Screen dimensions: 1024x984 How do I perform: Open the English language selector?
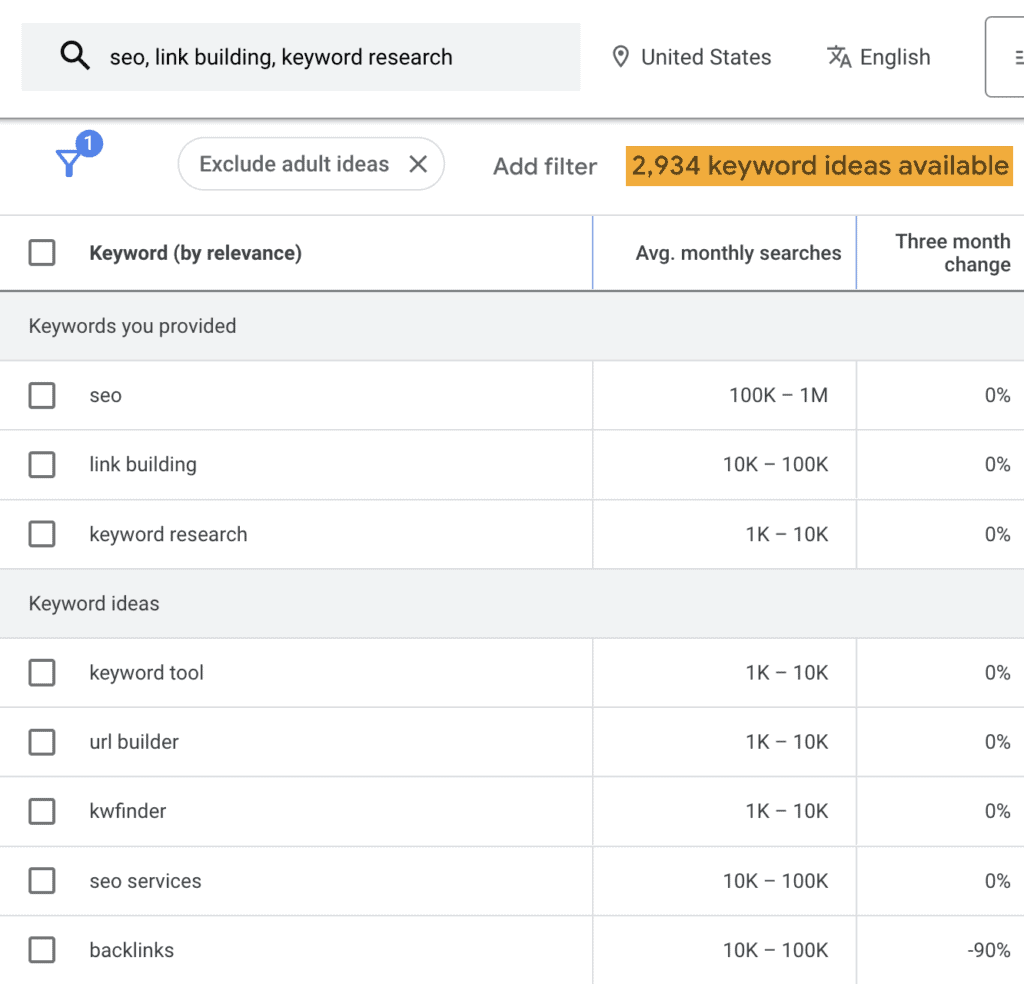click(896, 57)
